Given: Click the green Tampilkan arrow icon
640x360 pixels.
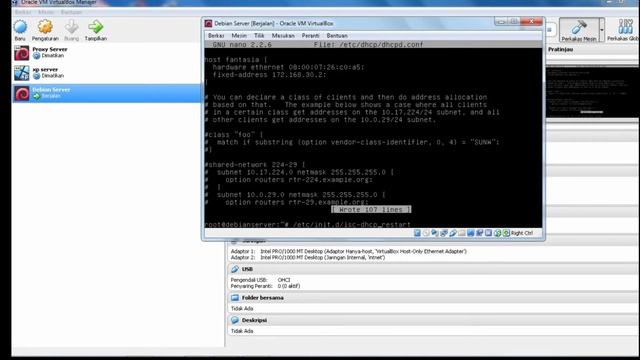Looking at the screenshot, I should click(x=96, y=27).
